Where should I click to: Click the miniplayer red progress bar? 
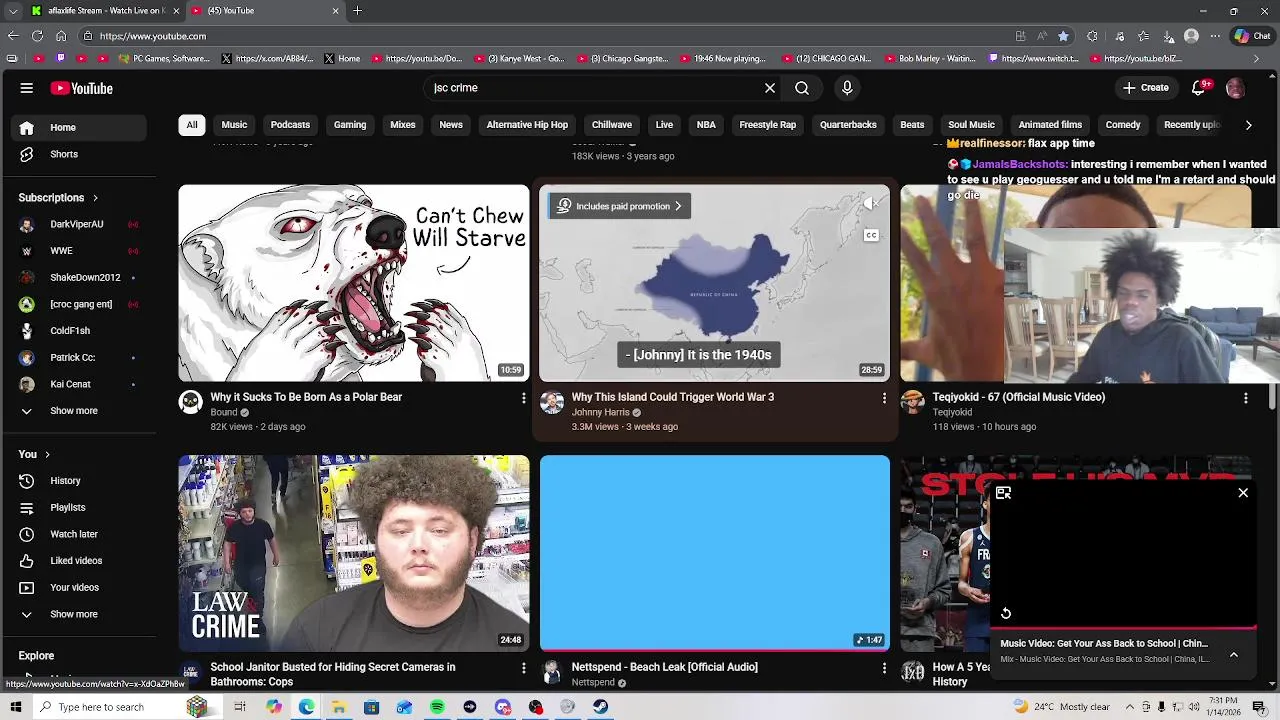[1123, 628]
